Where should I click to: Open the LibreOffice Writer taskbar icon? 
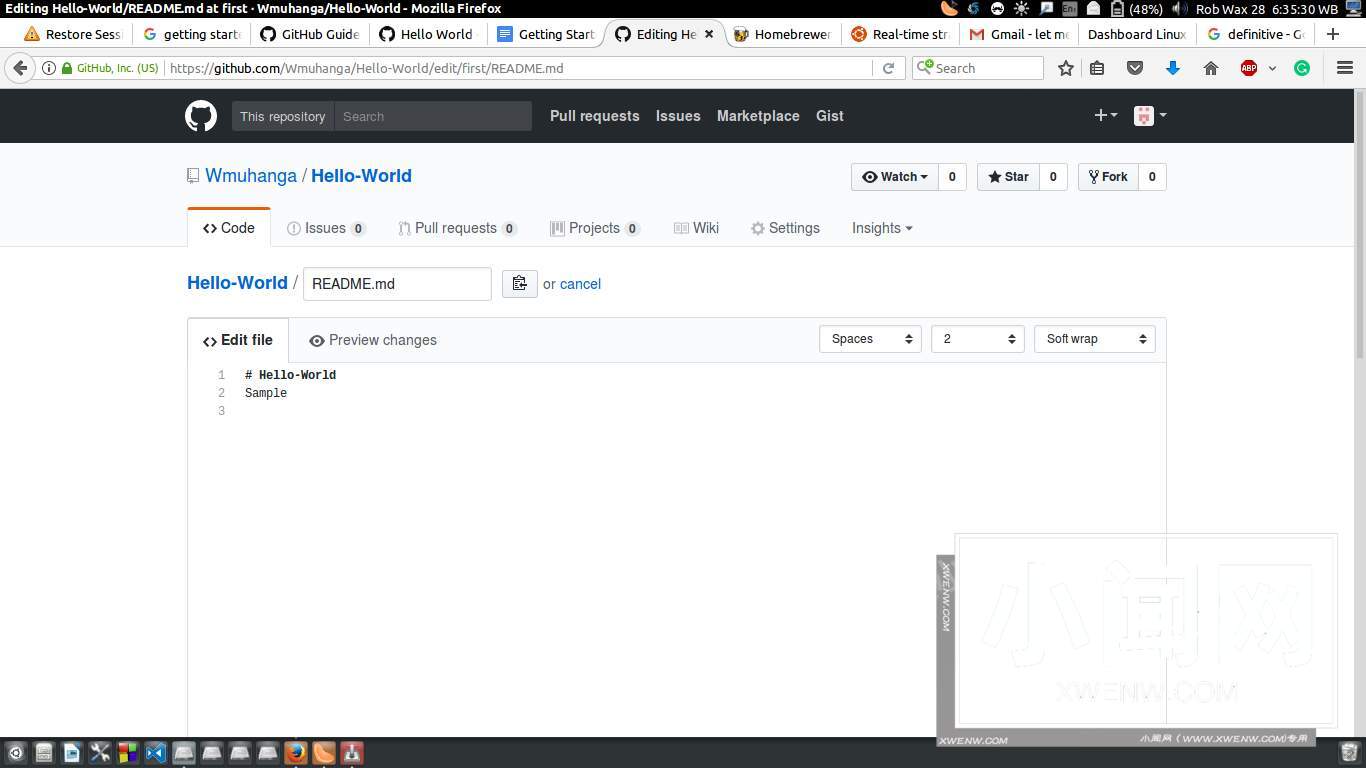71,753
